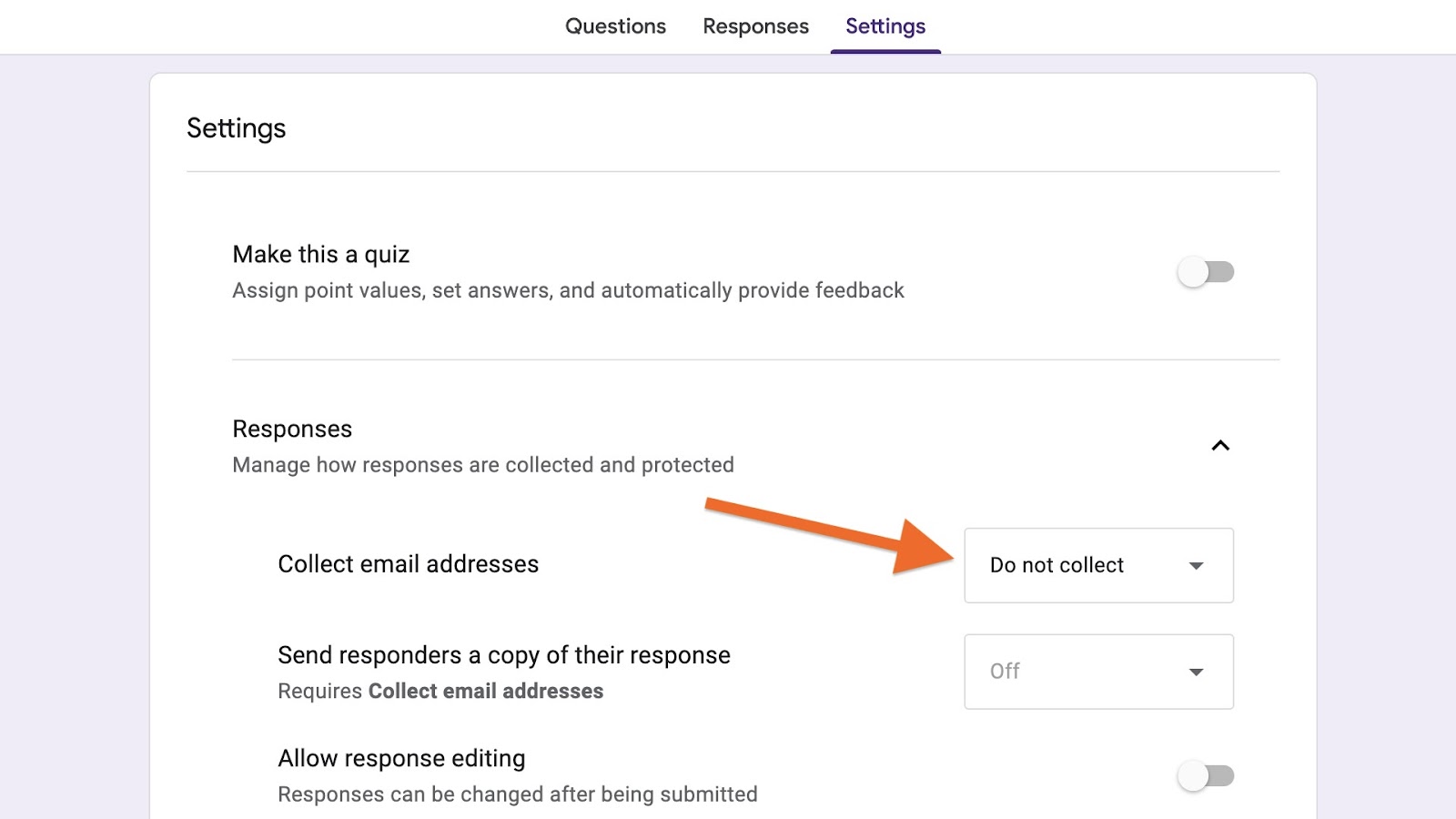Viewport: 1456px width, 819px height.
Task: Click the "Collect email addresses" setting label
Action: point(408,564)
